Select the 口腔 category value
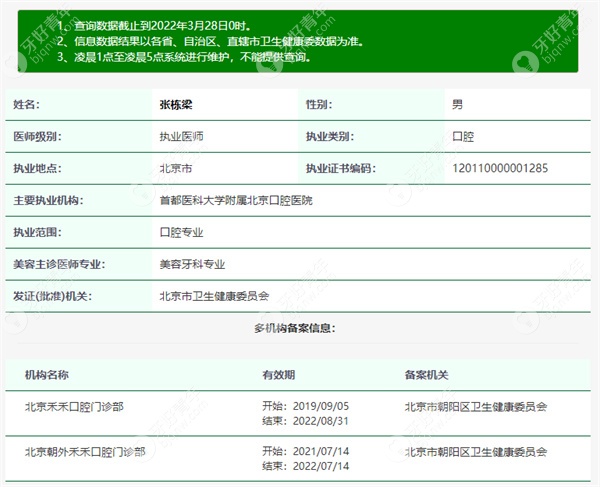 463,137
